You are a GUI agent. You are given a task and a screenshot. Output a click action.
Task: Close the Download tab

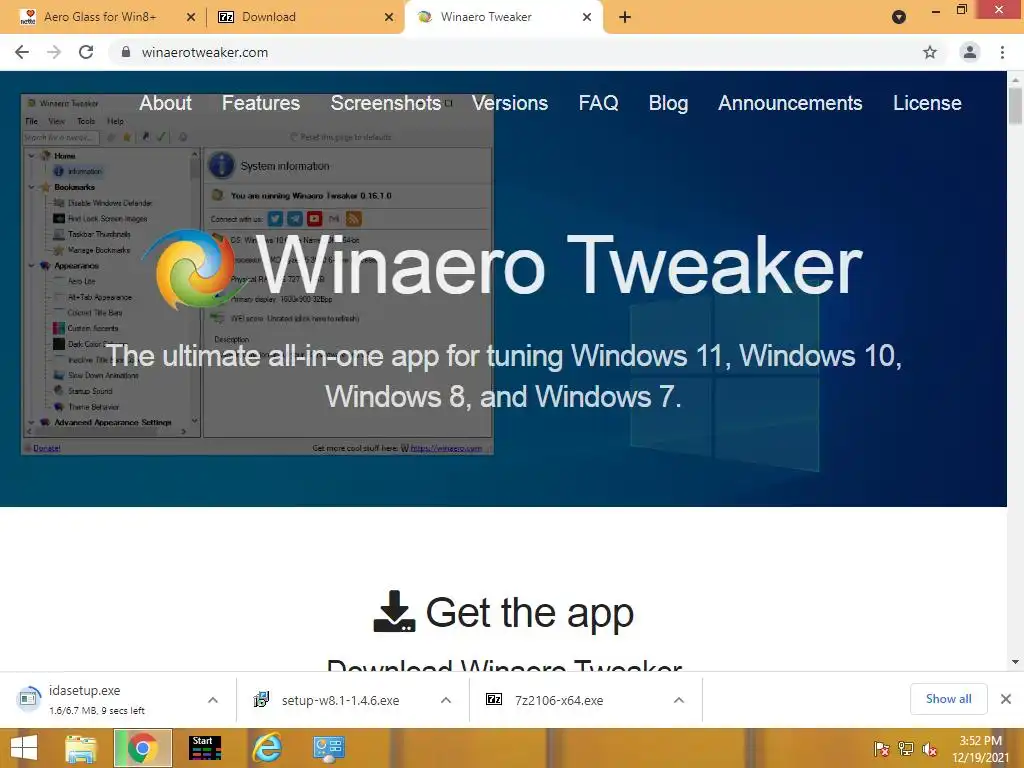[x=389, y=17]
